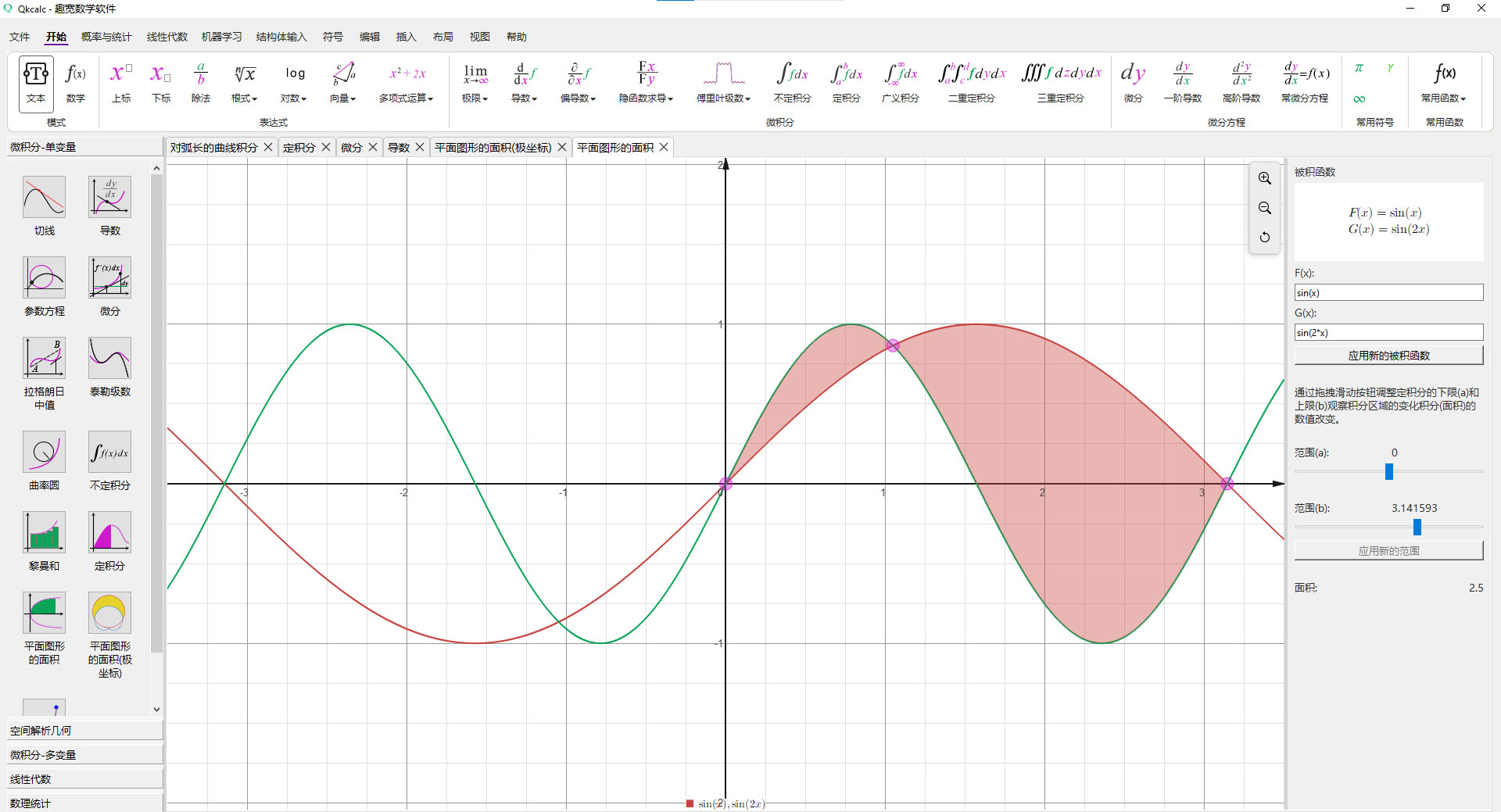Reset the graph view with rotate icon
Screen dimensions: 1501x812
[1264, 237]
